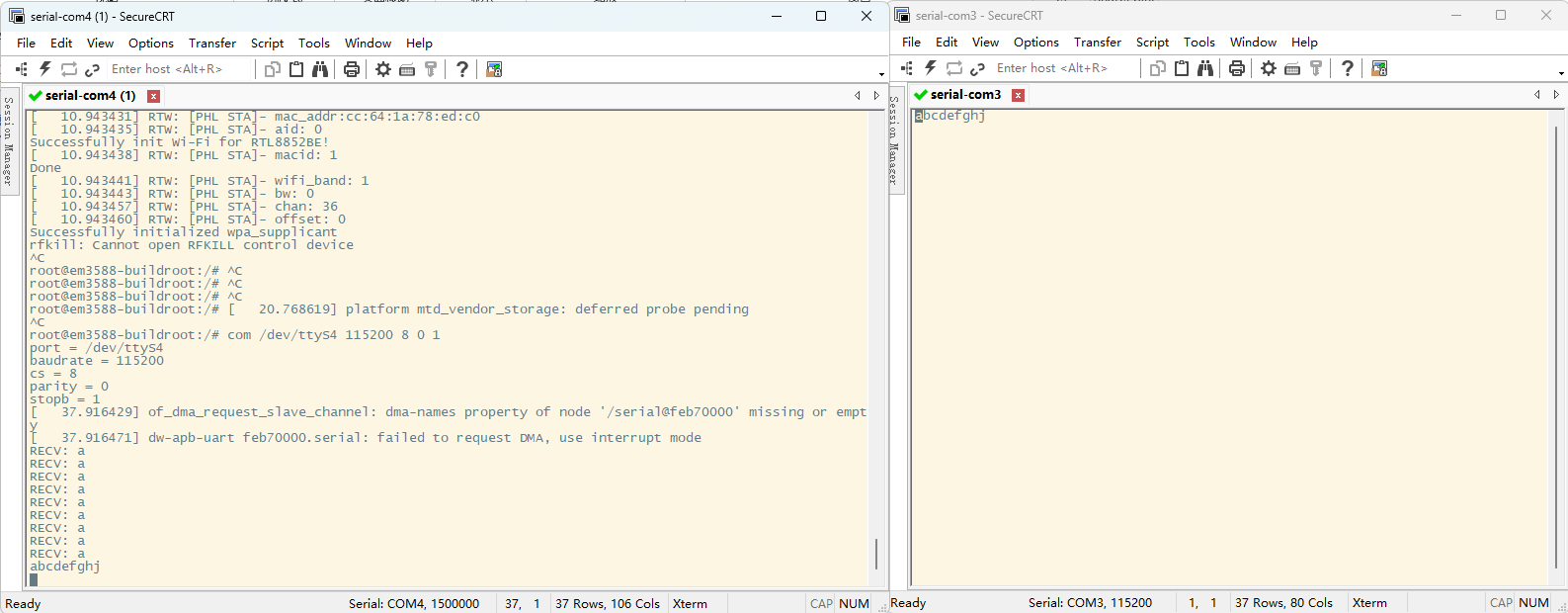Click Keymap Editor keyboard icon in COM4 window

[407, 69]
